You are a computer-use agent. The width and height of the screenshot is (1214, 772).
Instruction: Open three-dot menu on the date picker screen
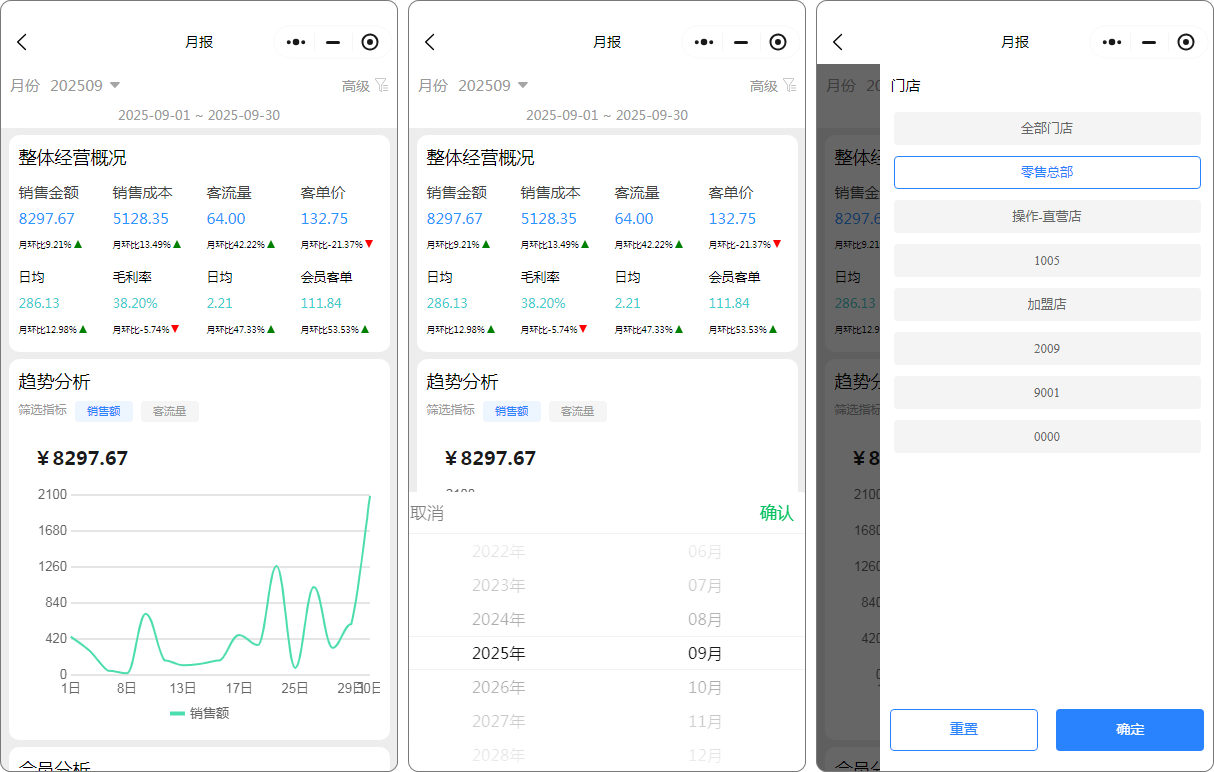(704, 42)
